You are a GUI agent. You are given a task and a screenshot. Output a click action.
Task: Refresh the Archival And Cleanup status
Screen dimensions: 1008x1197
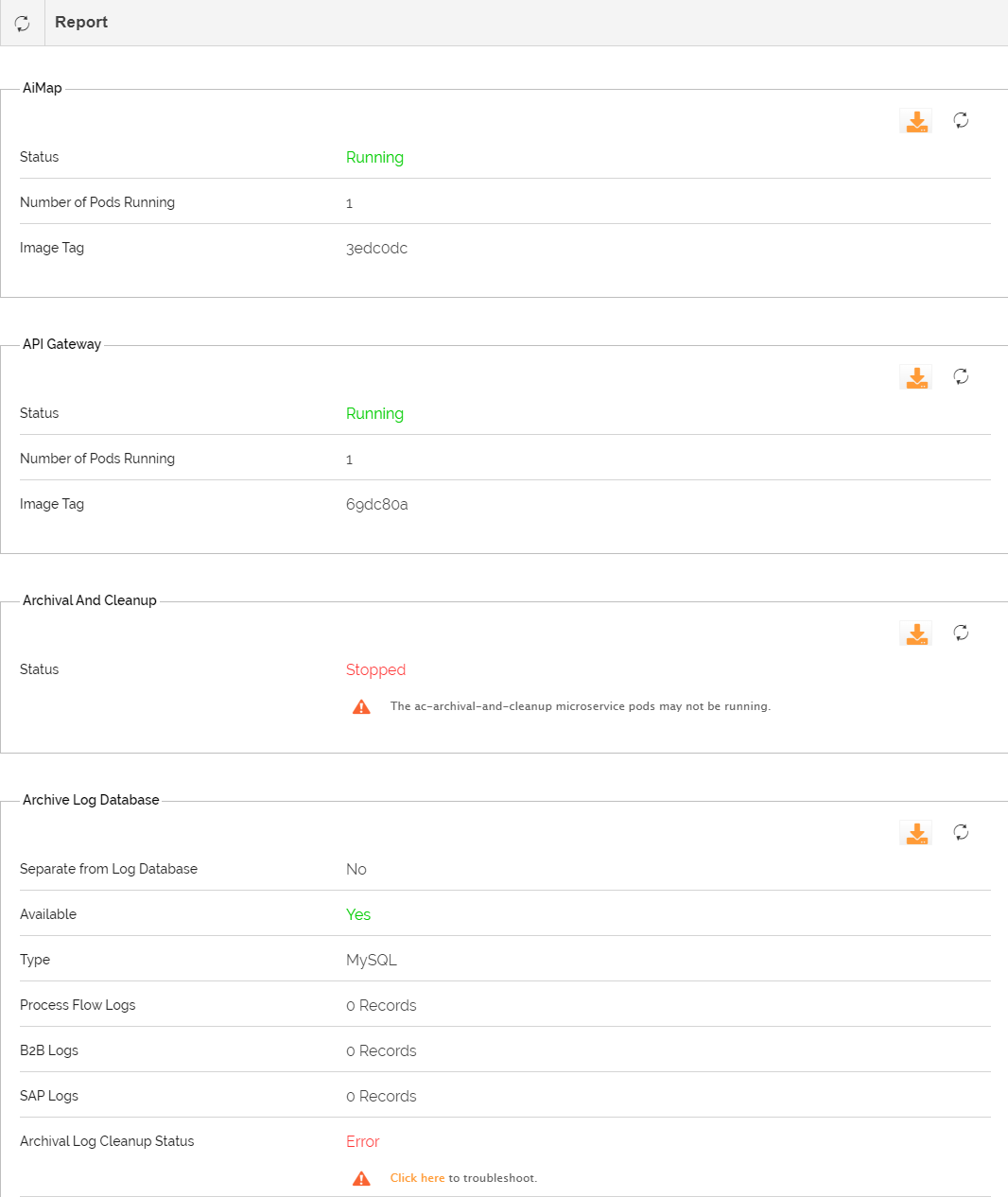[961, 633]
